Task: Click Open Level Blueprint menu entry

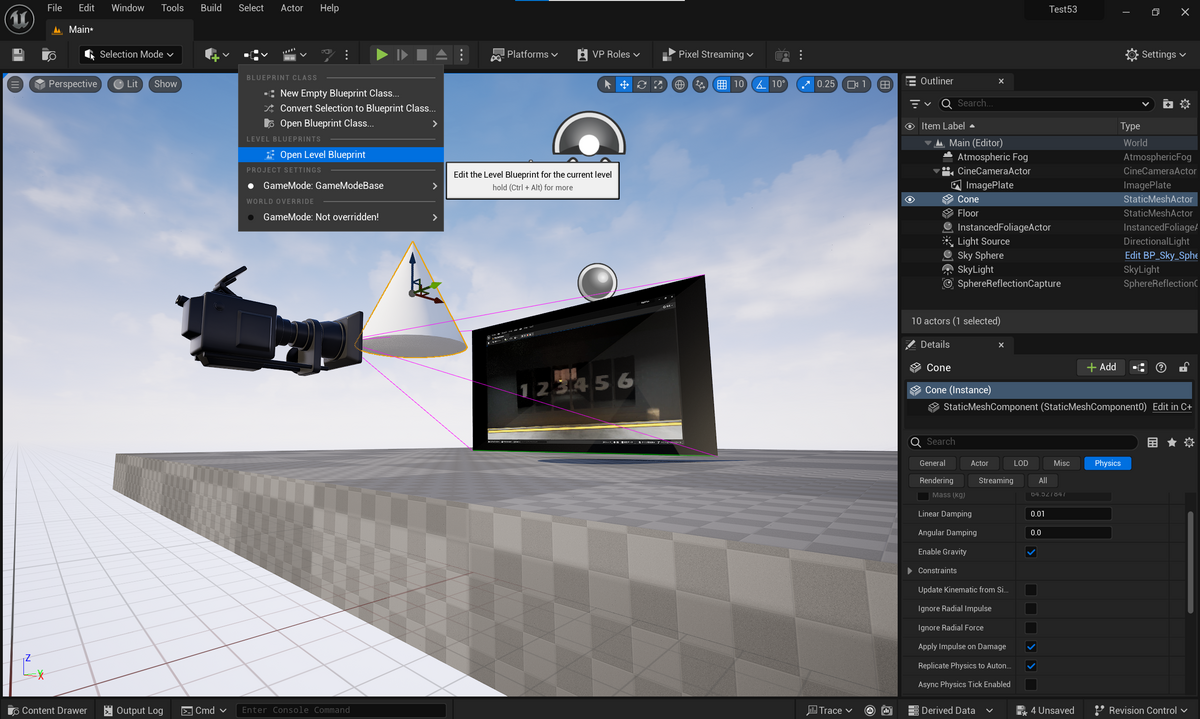Action: coord(340,155)
